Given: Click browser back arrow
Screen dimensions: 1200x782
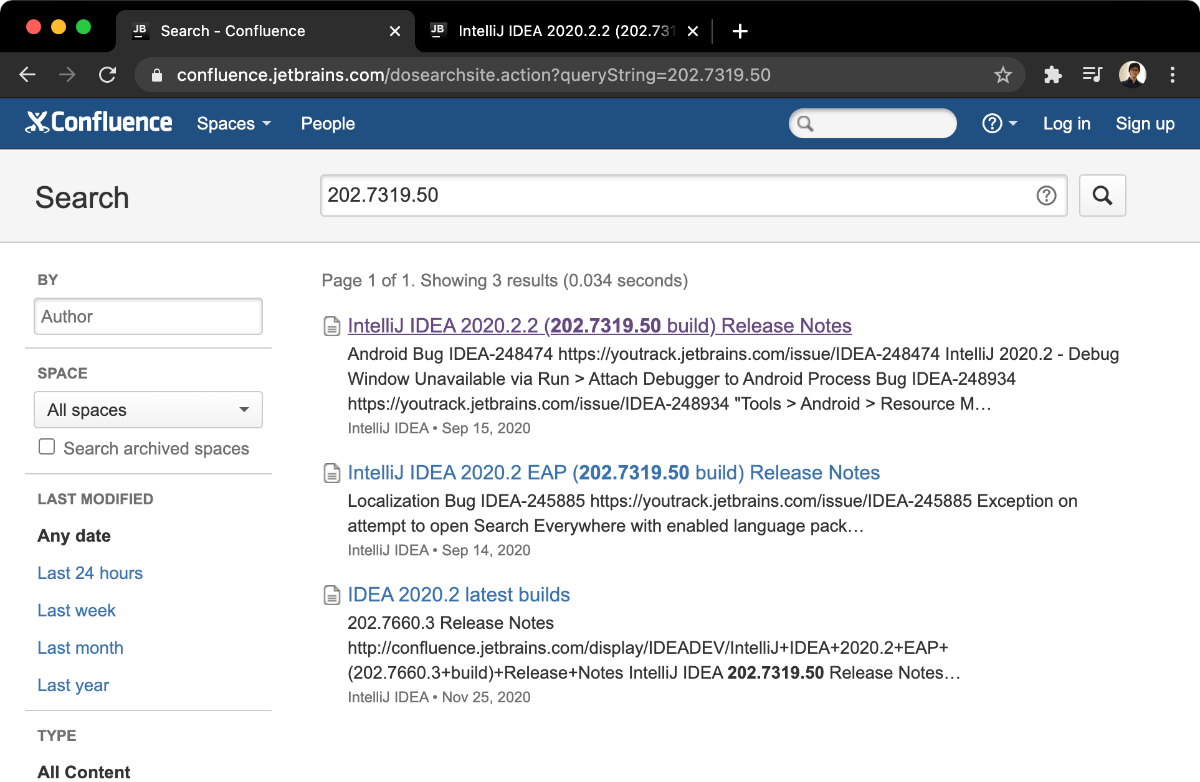Looking at the screenshot, I should pos(27,75).
